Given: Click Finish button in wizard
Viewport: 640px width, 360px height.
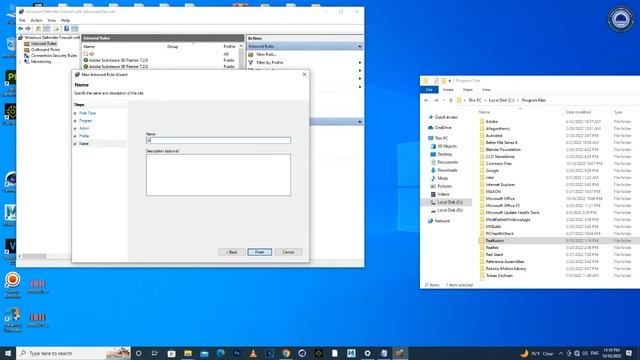Looking at the screenshot, I should (x=260, y=252).
